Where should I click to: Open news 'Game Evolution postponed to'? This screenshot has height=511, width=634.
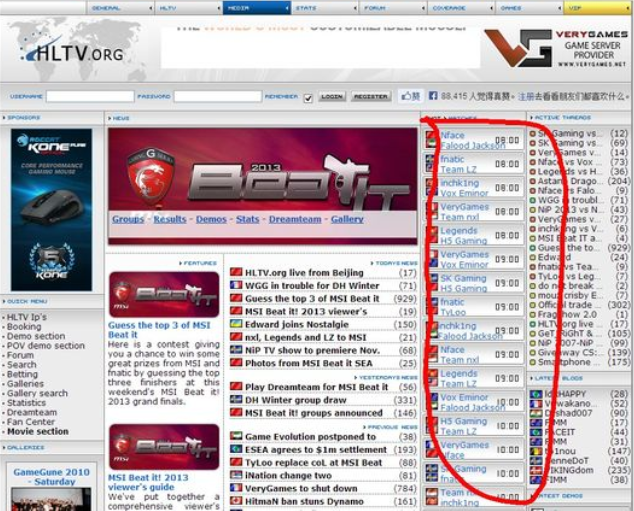click(x=311, y=437)
